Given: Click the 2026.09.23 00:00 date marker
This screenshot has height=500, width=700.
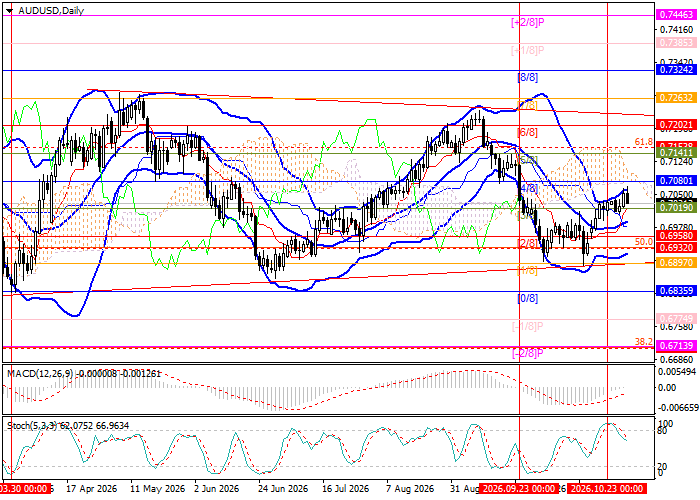Looking at the screenshot, I should (520, 488).
